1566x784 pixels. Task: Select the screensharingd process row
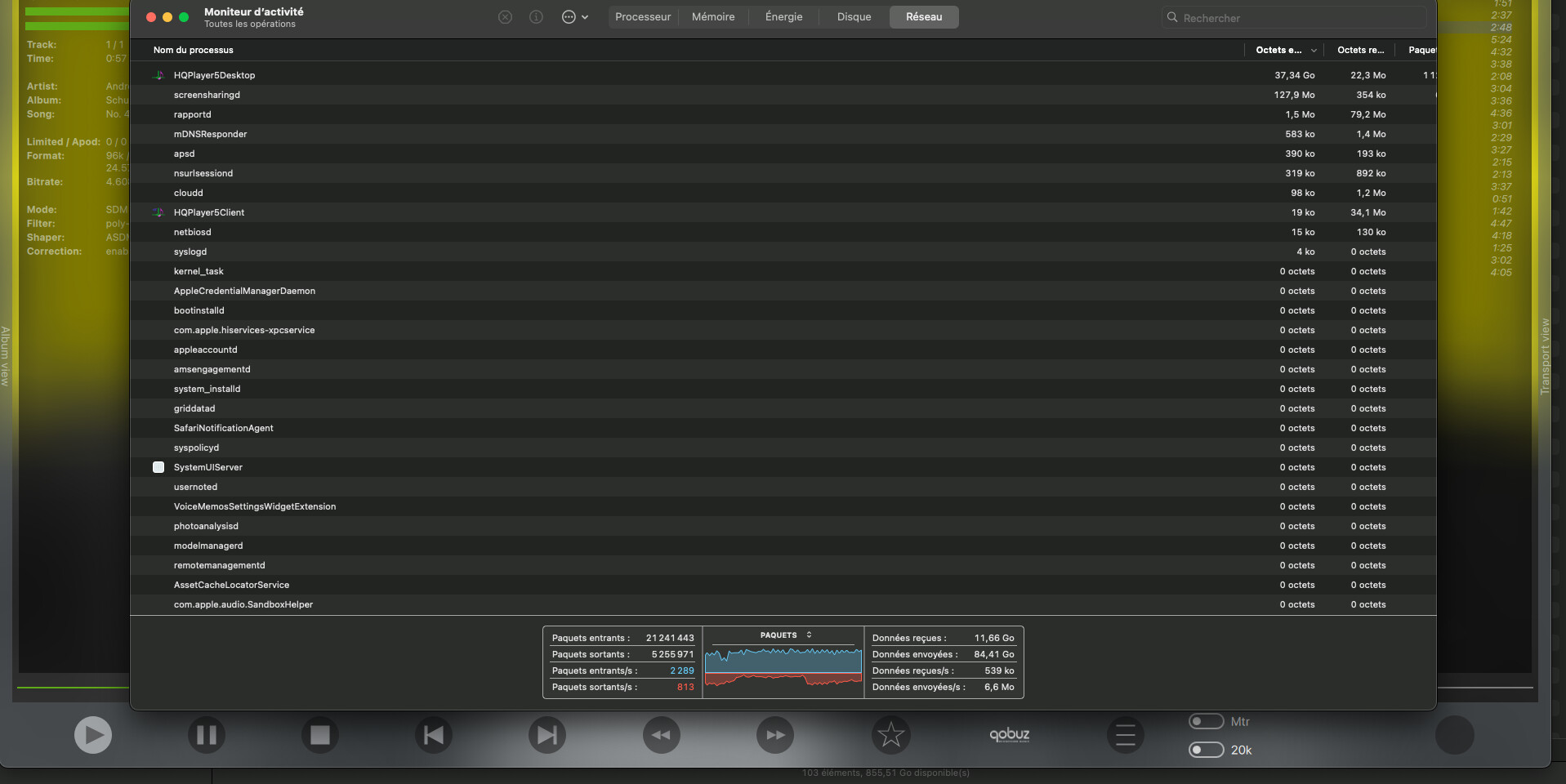783,95
